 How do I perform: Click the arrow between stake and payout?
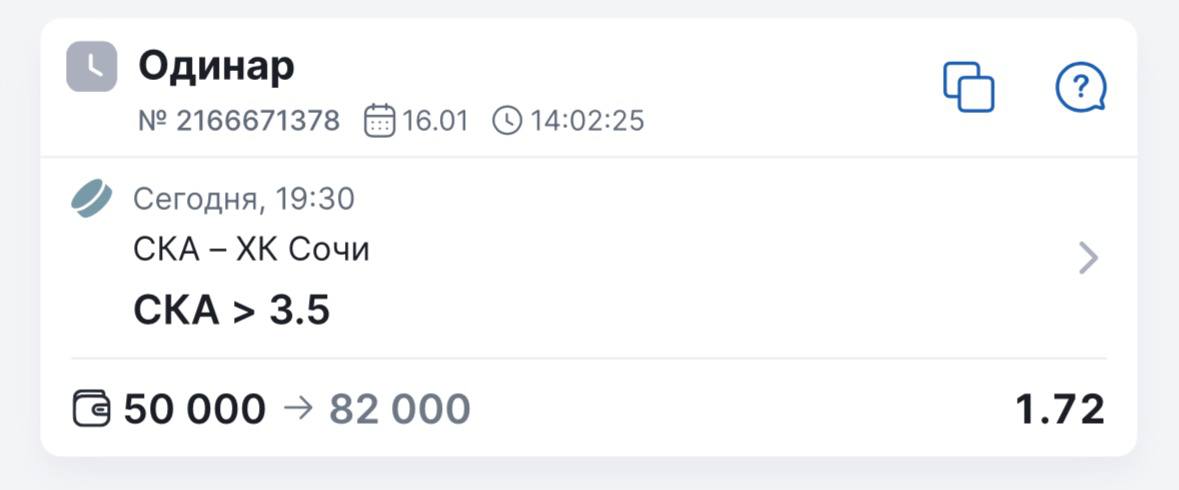(298, 409)
